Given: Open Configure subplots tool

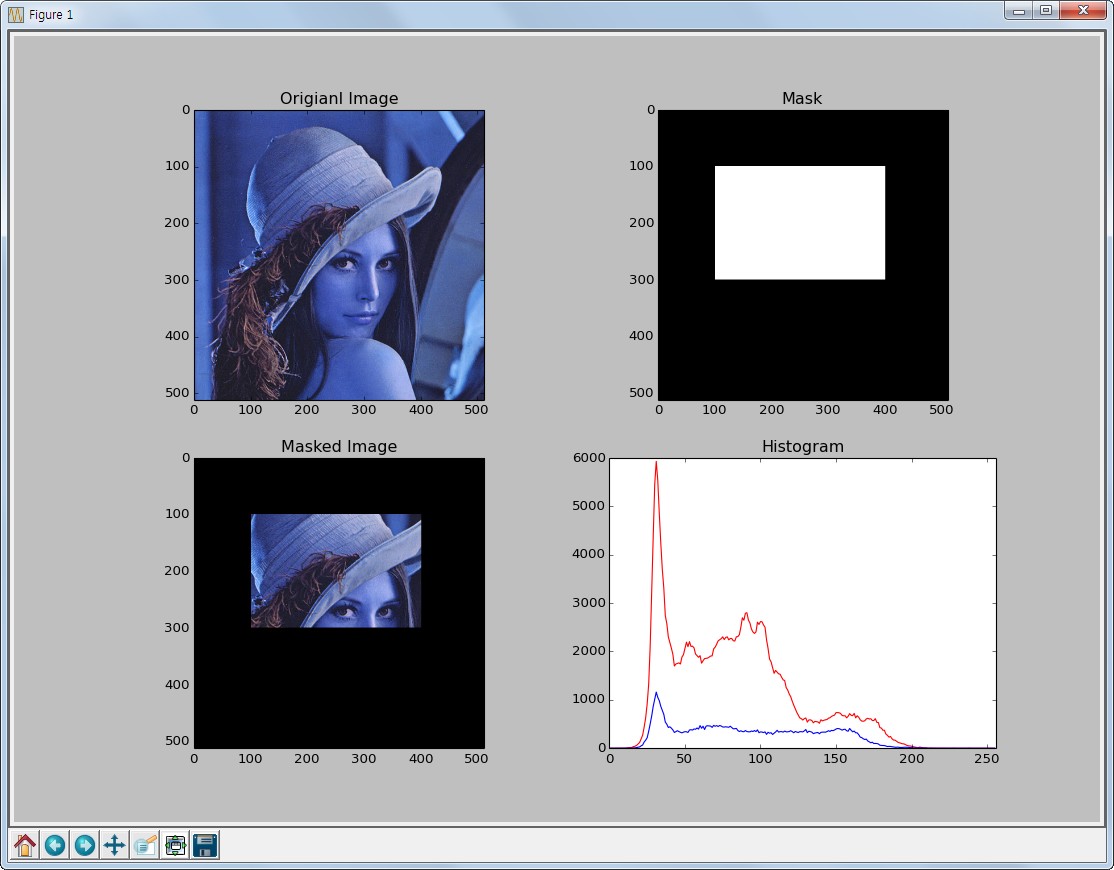Looking at the screenshot, I should (x=175, y=845).
